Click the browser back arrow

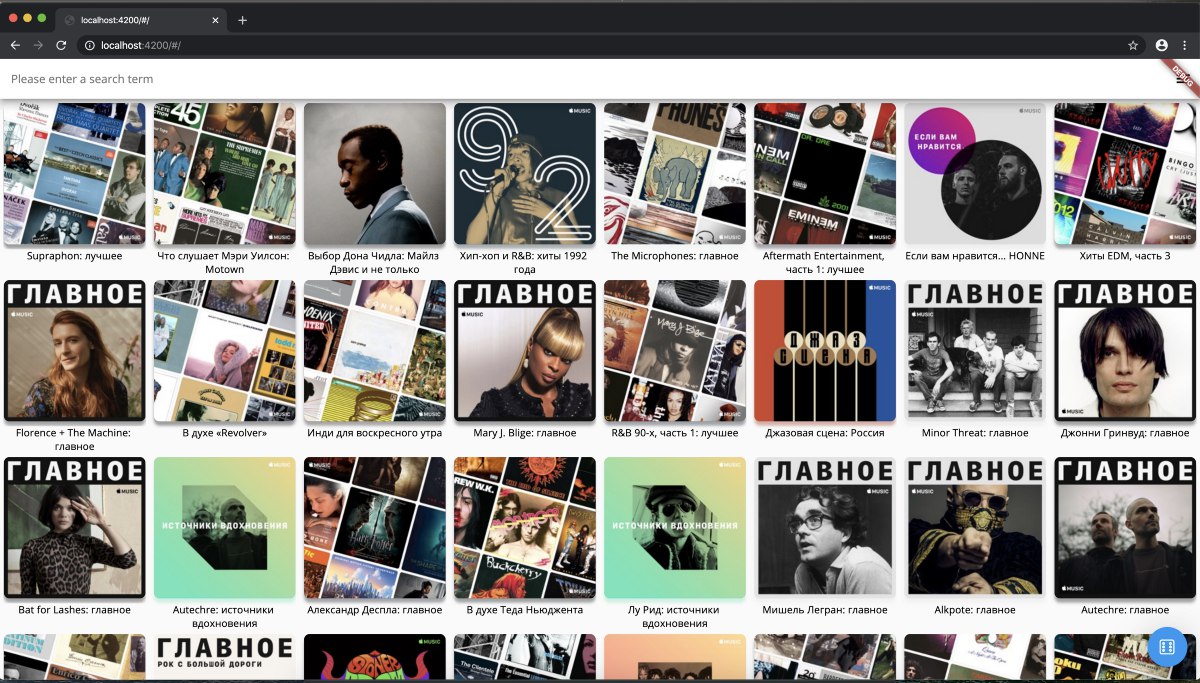(15, 45)
